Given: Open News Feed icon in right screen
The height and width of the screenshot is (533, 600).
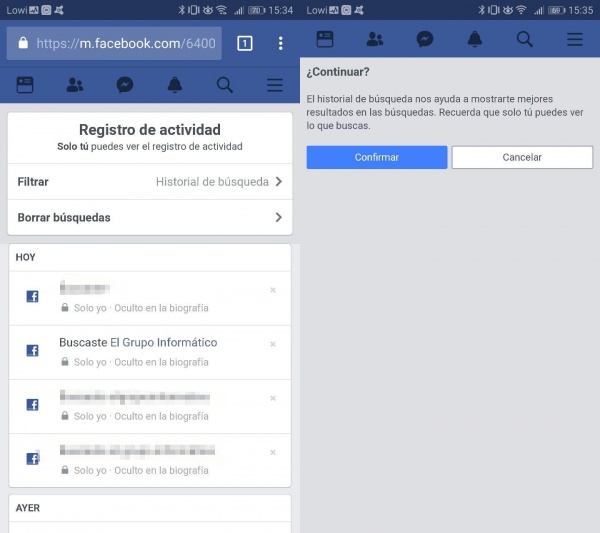Looking at the screenshot, I should pos(325,39).
